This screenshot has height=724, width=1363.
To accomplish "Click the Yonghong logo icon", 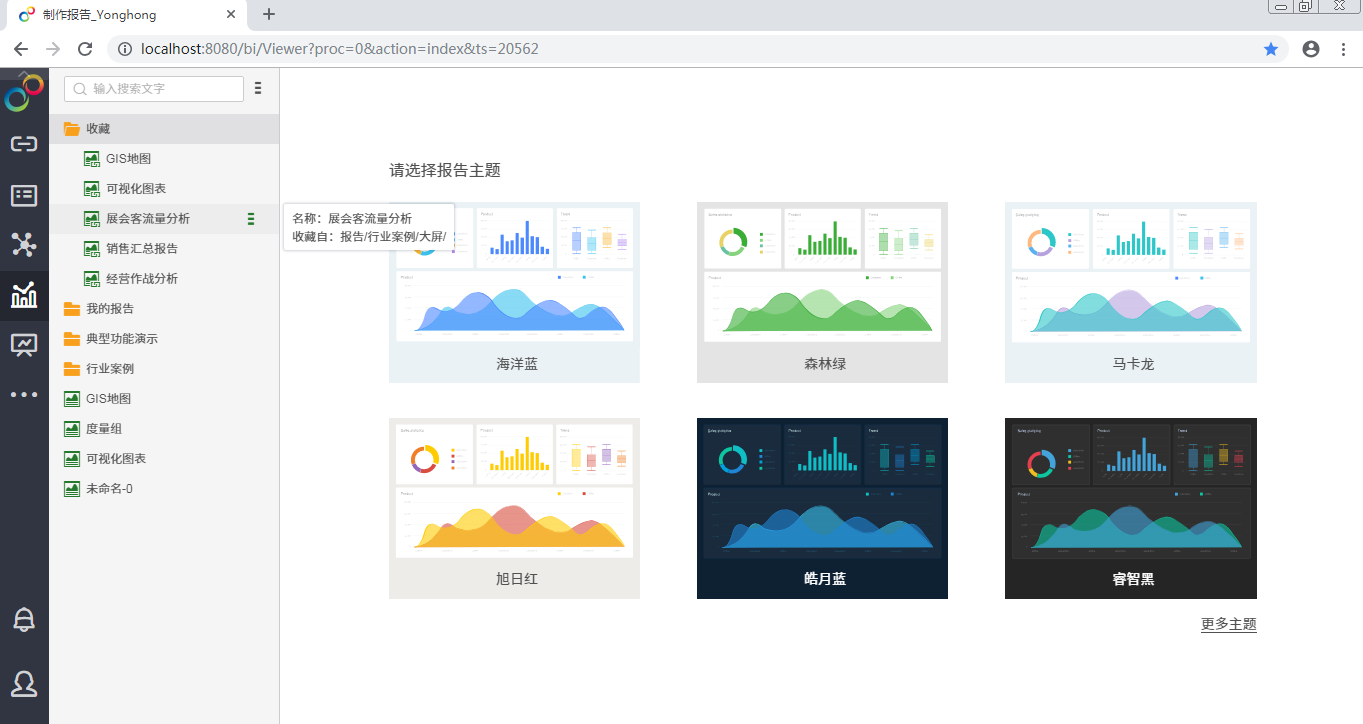I will tap(24, 93).
